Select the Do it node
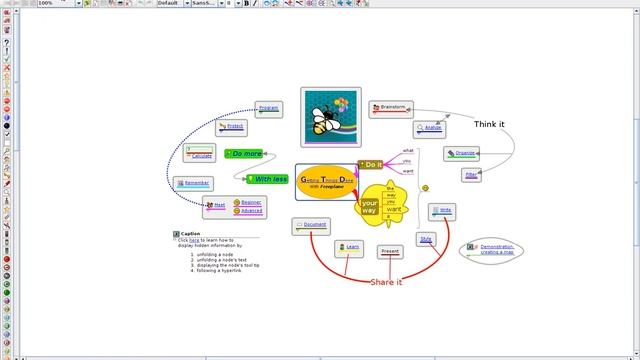The height and width of the screenshot is (360, 640). (x=370, y=164)
